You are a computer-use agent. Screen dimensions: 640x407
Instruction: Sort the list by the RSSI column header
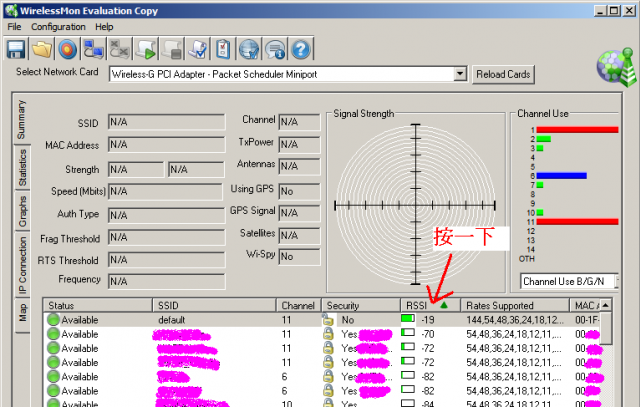tap(431, 305)
